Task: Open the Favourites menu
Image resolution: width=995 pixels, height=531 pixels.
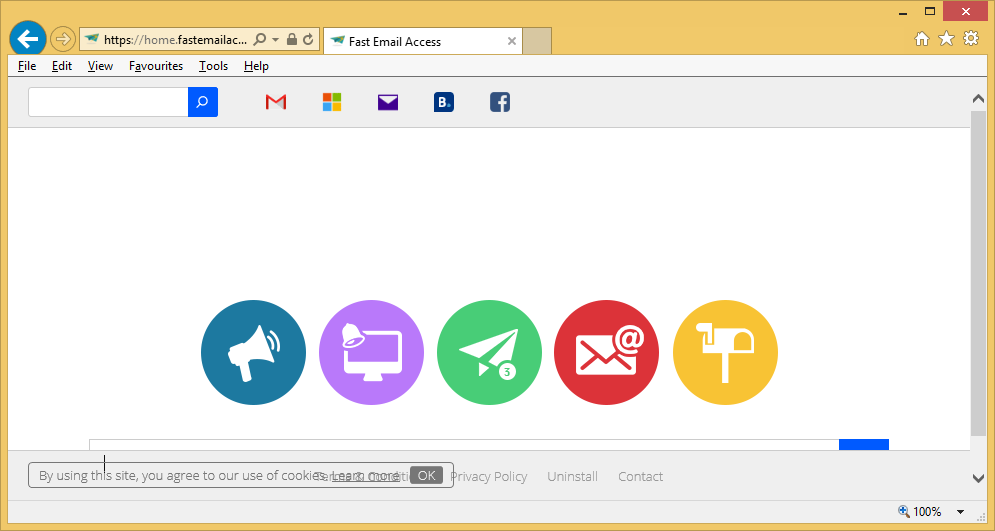Action: point(156,66)
